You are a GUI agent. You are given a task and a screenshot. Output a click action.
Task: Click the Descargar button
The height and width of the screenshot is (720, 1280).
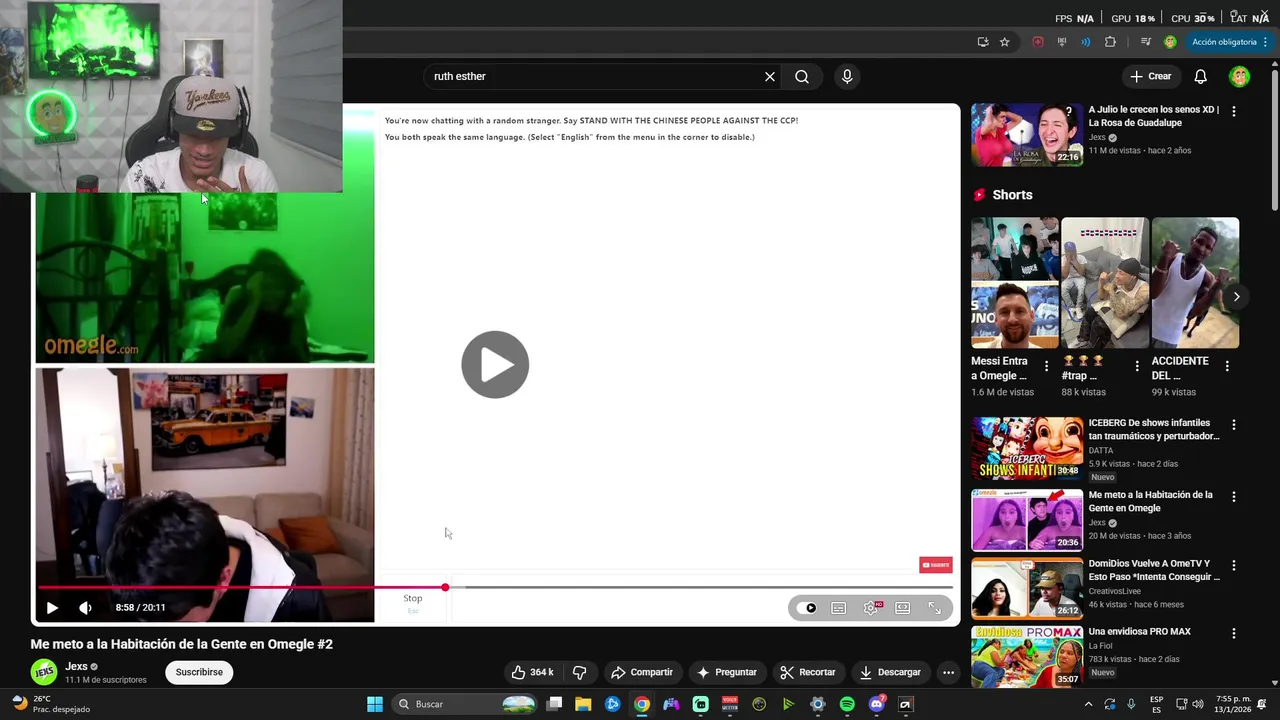click(x=890, y=672)
